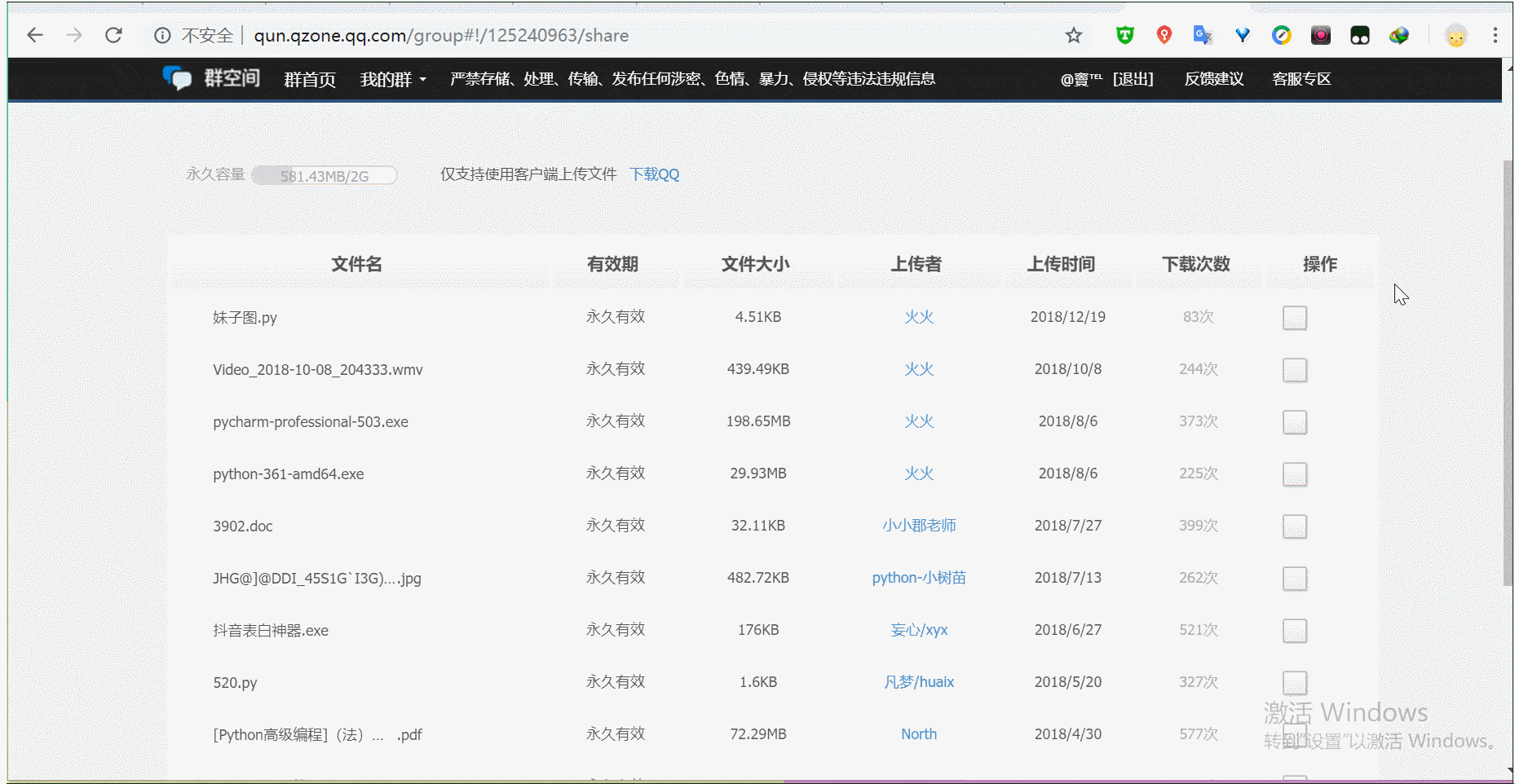The image size is (1515, 784).
Task: Open uploader python-小树苗 profile
Action: [919, 578]
